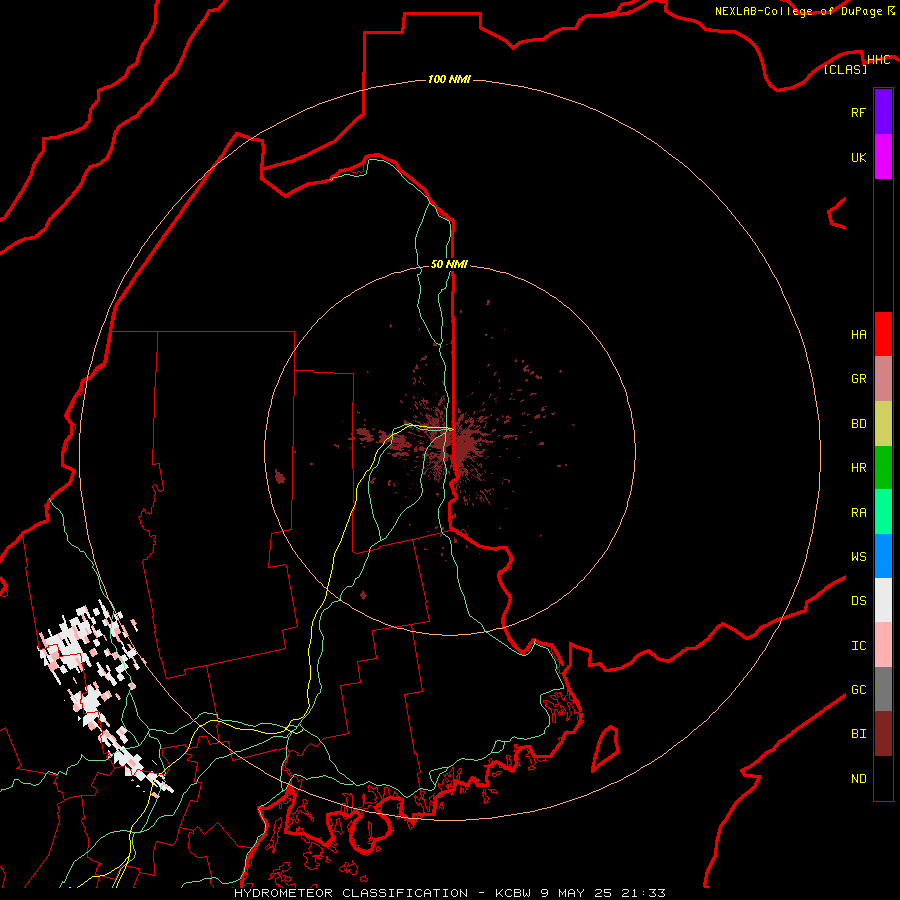Click the [CLAS] units label
900x900 pixels.
(x=845, y=69)
